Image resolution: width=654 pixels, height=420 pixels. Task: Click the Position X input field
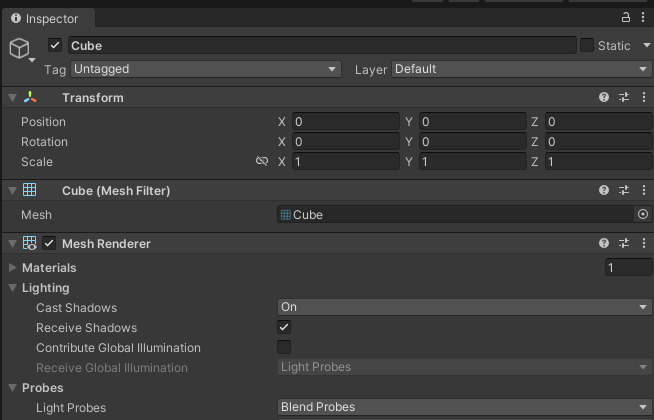(x=345, y=122)
